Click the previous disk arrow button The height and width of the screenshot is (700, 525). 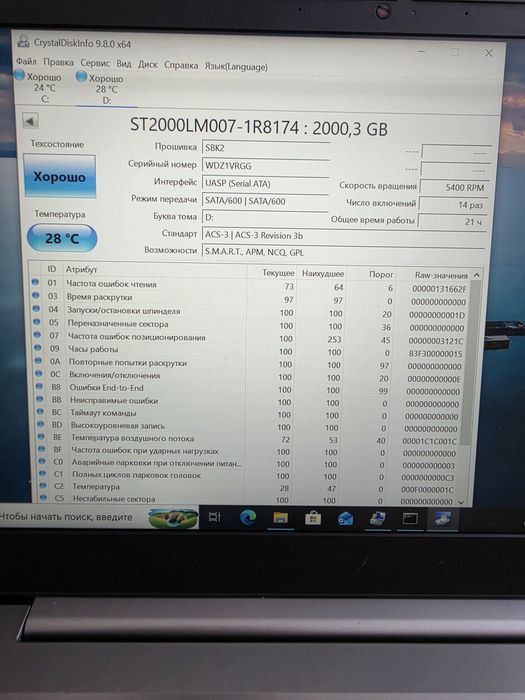[30, 121]
